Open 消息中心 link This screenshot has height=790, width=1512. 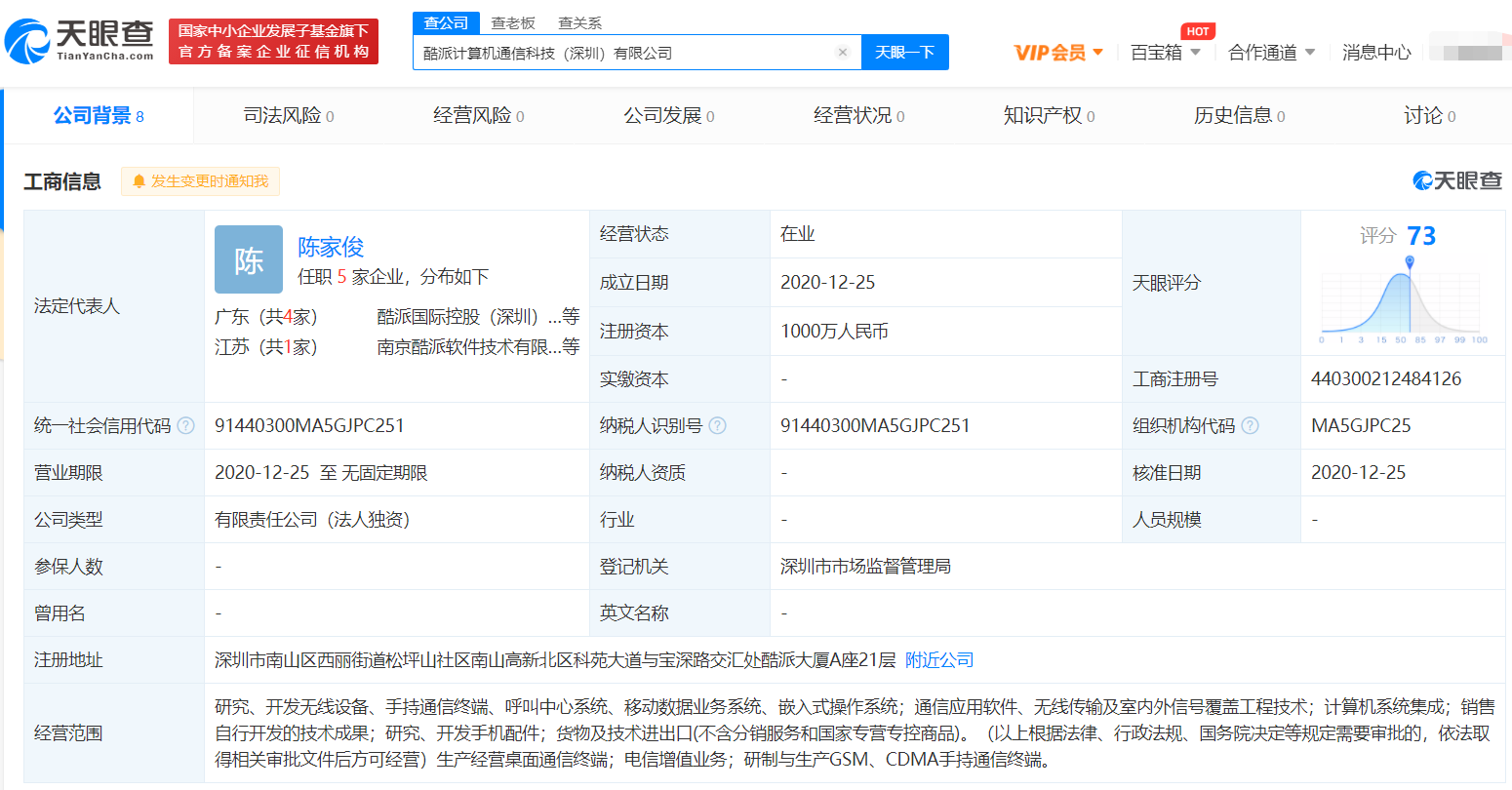(1376, 53)
